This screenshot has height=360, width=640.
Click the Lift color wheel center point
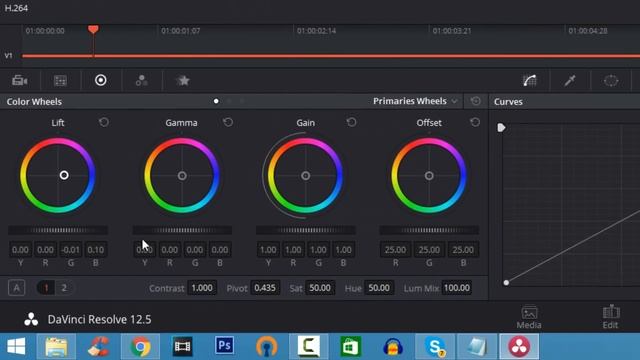point(64,175)
